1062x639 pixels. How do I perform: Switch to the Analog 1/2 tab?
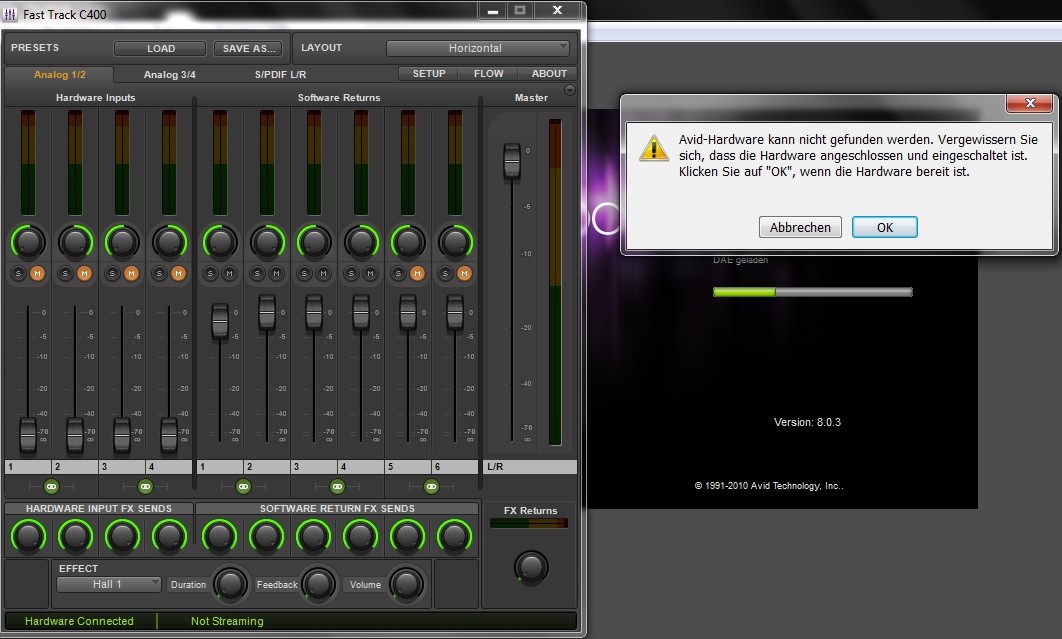click(x=60, y=75)
